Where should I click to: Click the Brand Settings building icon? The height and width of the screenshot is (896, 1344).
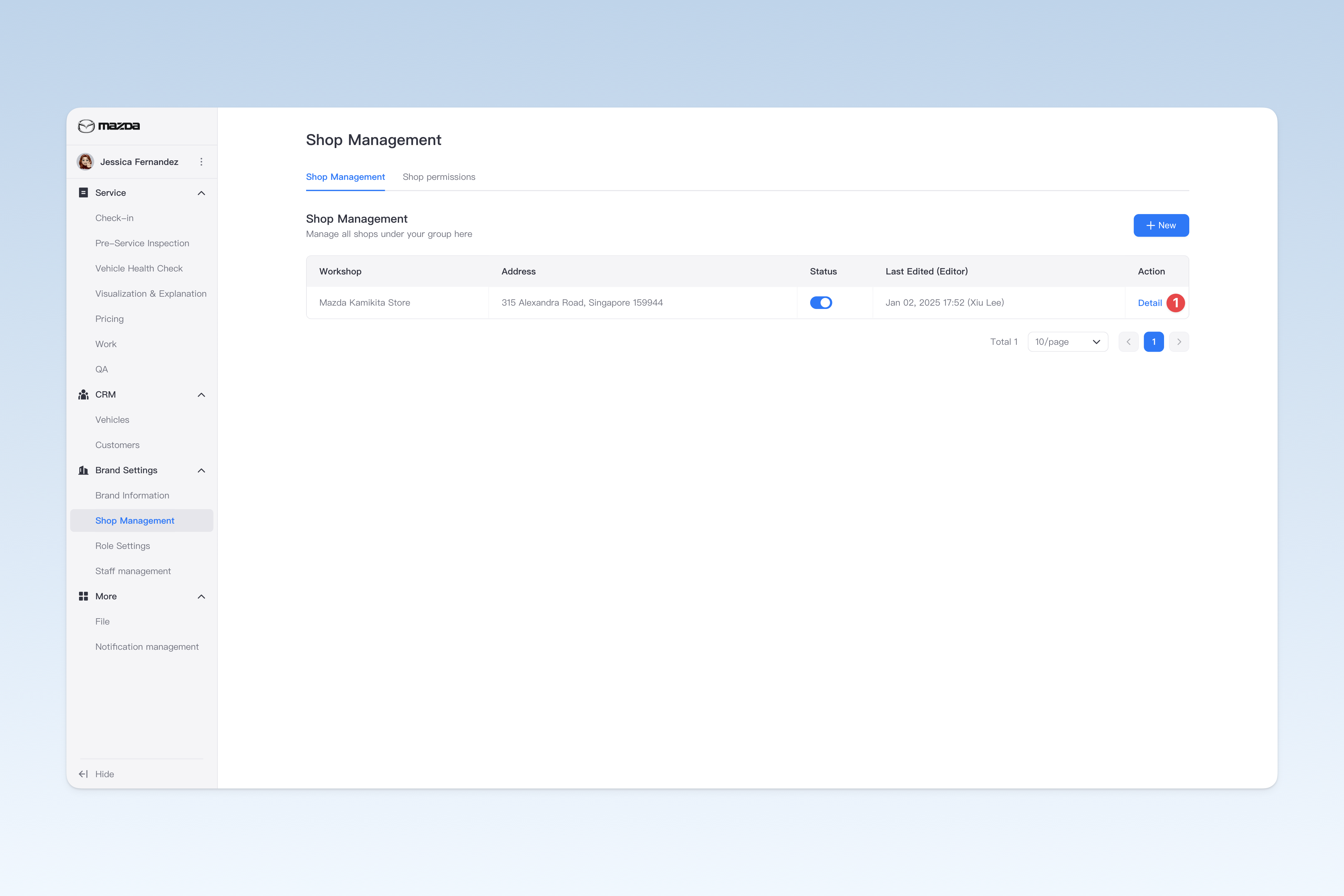(x=83, y=470)
